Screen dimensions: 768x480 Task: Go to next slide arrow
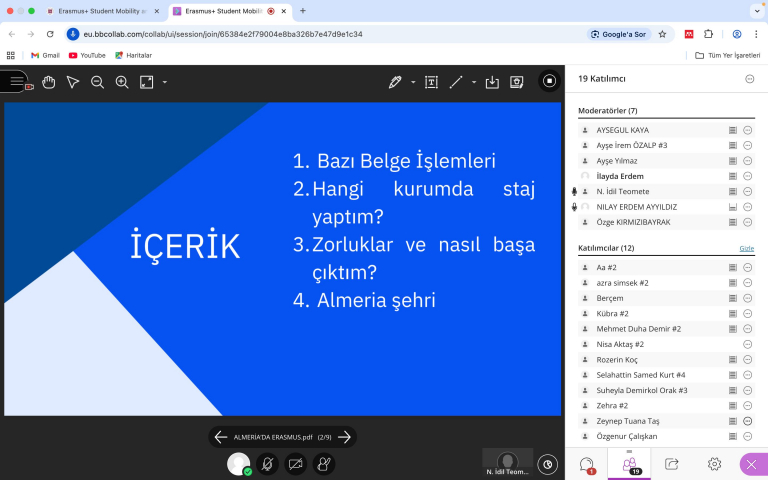pyautogui.click(x=344, y=437)
